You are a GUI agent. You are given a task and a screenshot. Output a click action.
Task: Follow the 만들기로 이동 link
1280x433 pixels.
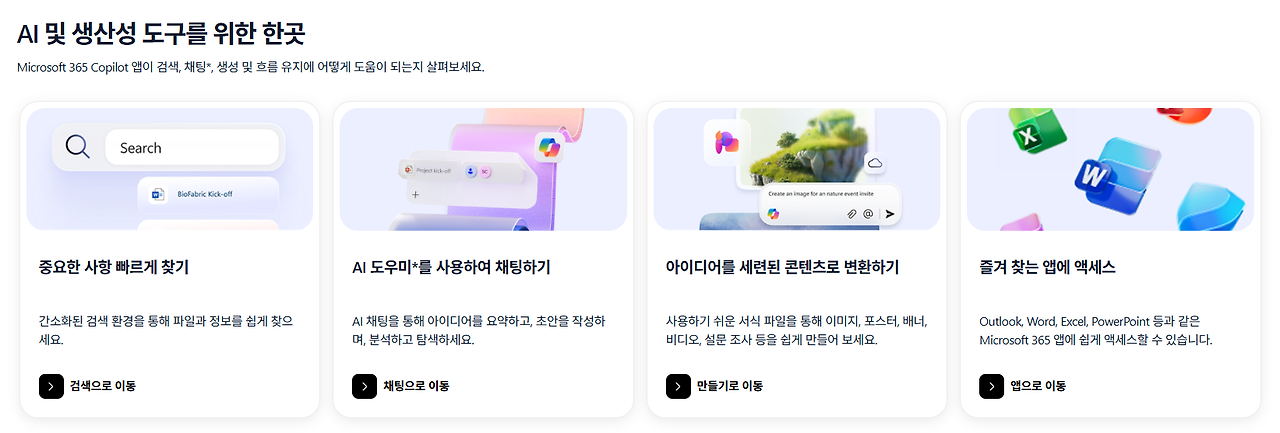[731, 386]
